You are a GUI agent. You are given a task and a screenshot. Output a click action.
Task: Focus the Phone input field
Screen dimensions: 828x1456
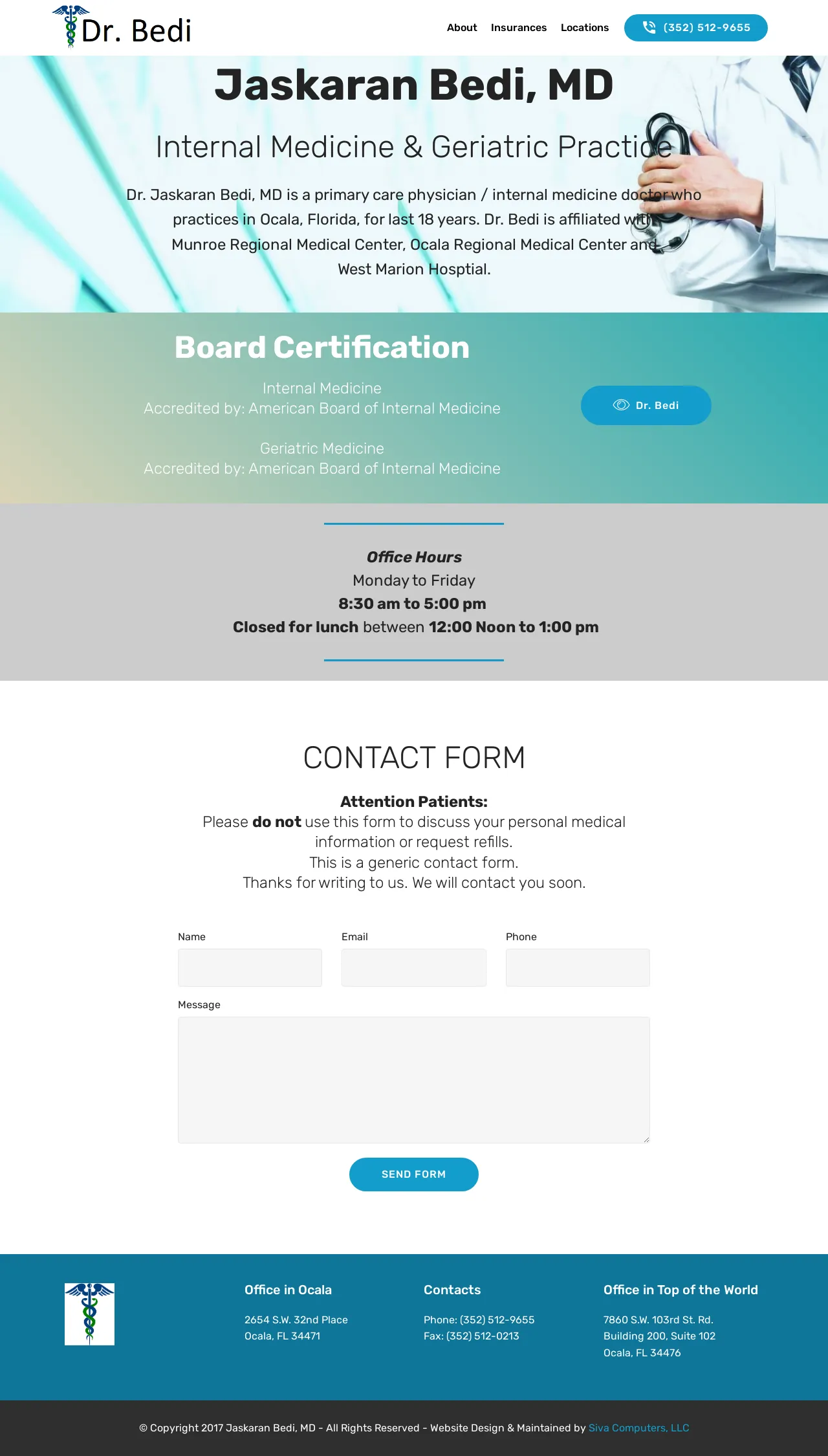(x=578, y=967)
